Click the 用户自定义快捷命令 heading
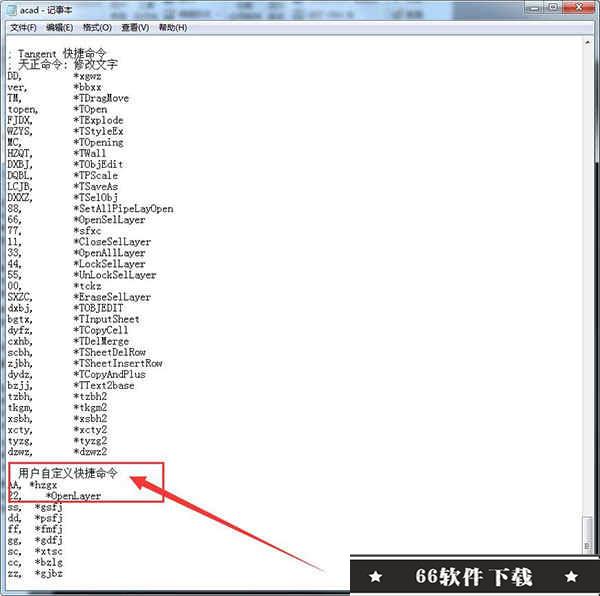 pyautogui.click(x=68, y=474)
